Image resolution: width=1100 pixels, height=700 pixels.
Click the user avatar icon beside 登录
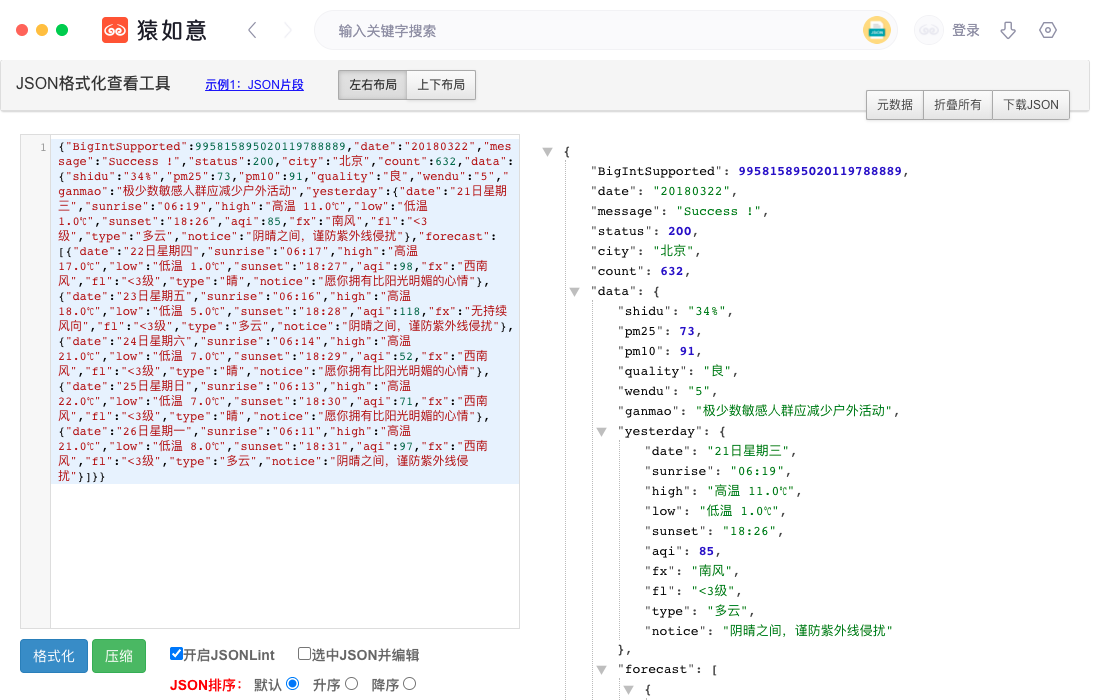tap(928, 31)
